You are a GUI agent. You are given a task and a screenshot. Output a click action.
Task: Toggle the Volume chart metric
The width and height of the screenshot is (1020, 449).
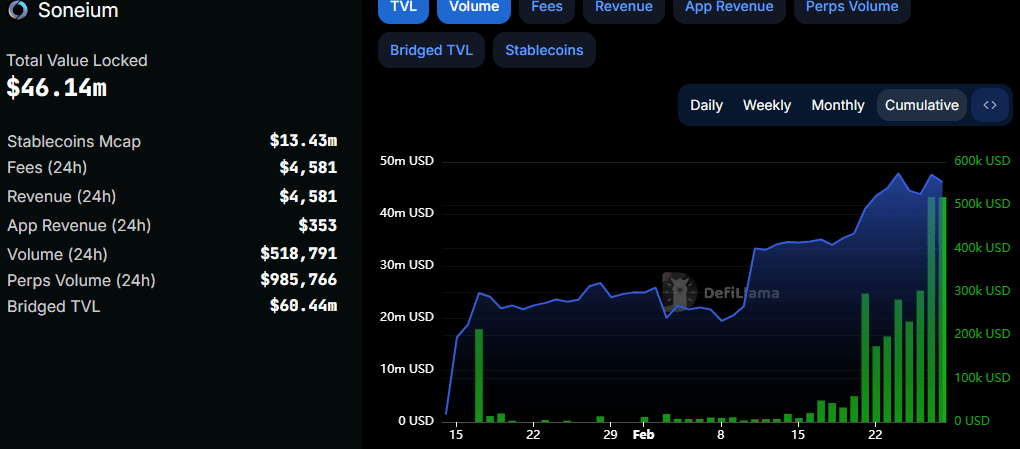tap(474, 7)
